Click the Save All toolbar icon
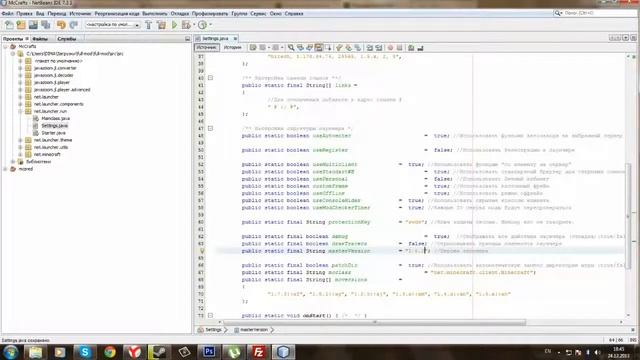 pos(45,25)
